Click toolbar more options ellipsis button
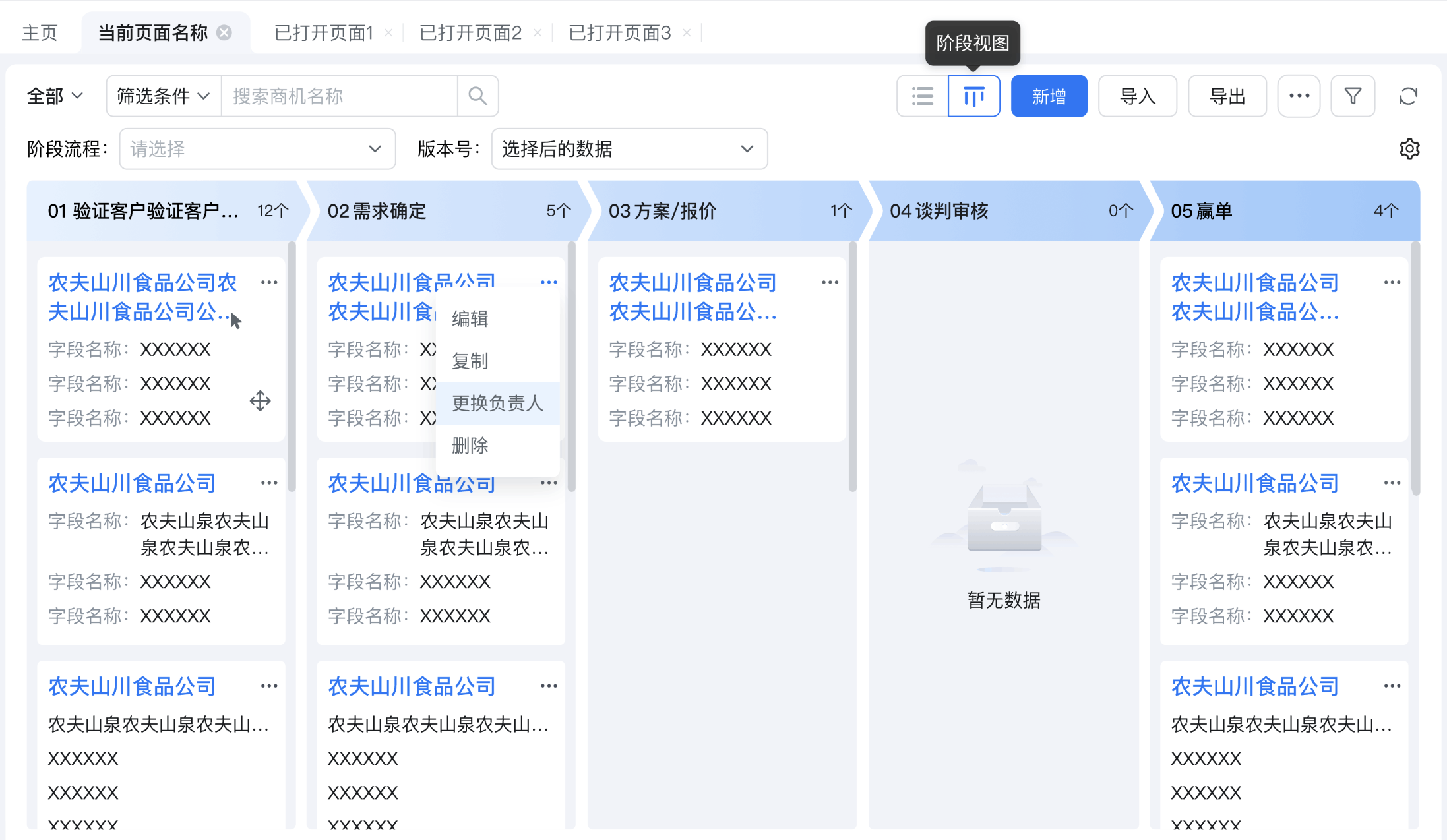Viewport: 1447px width, 840px height. [1299, 96]
